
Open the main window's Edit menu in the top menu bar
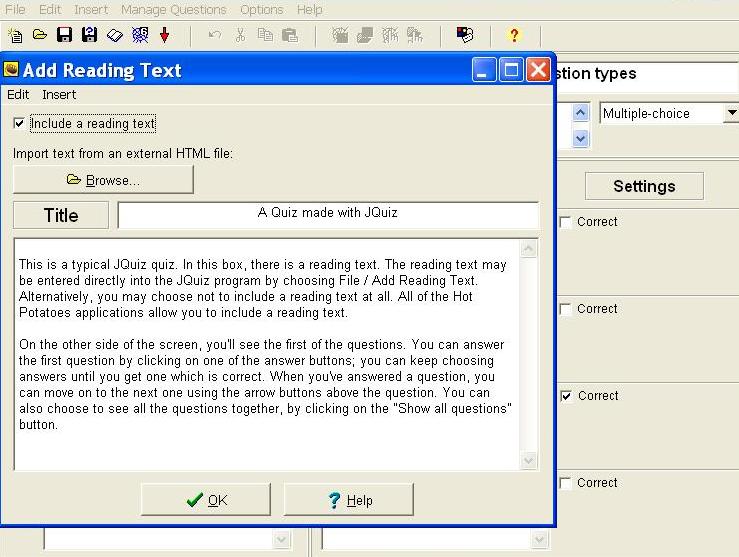click(x=50, y=9)
